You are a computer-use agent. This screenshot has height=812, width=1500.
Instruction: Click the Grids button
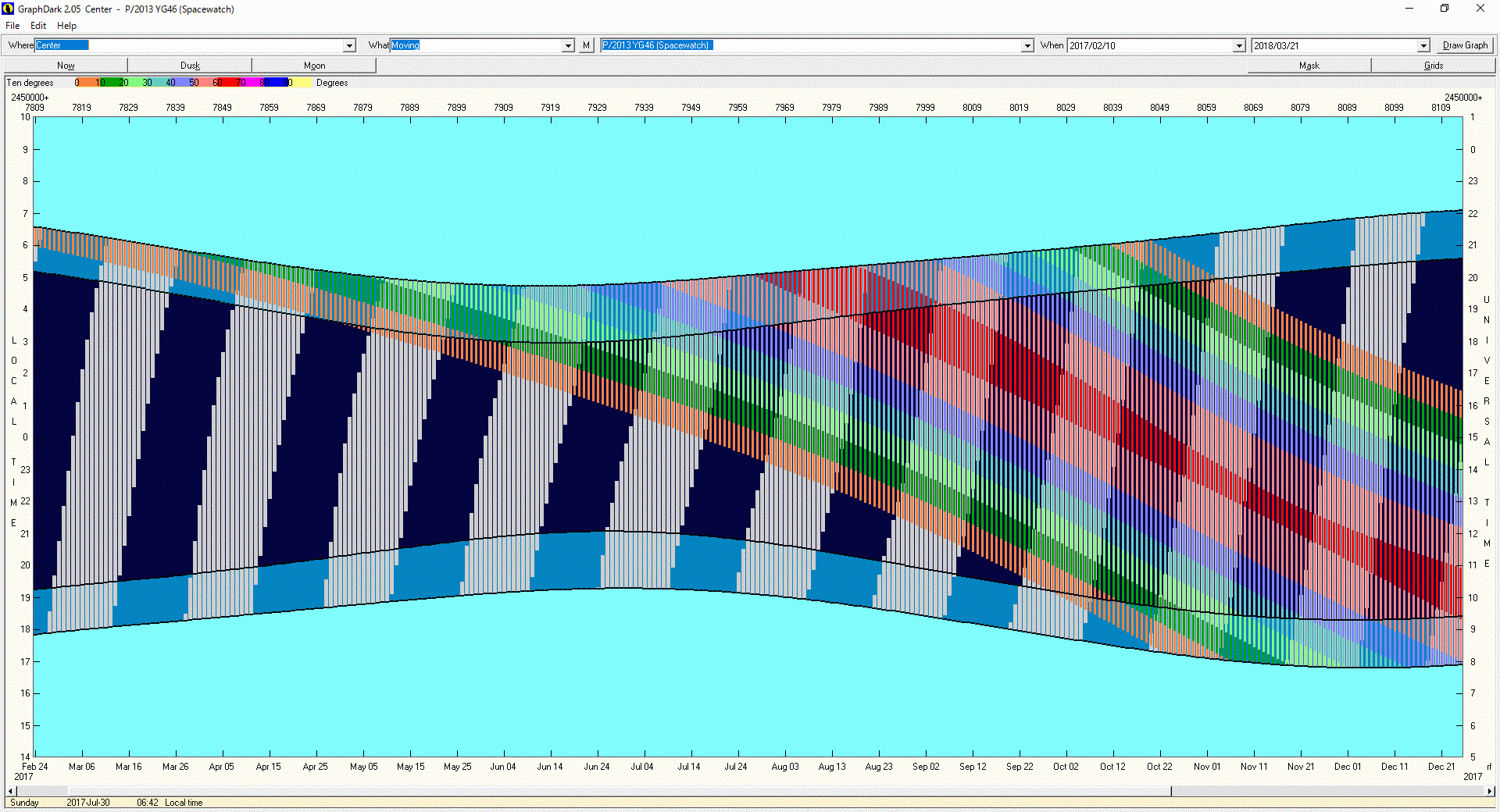1434,66
